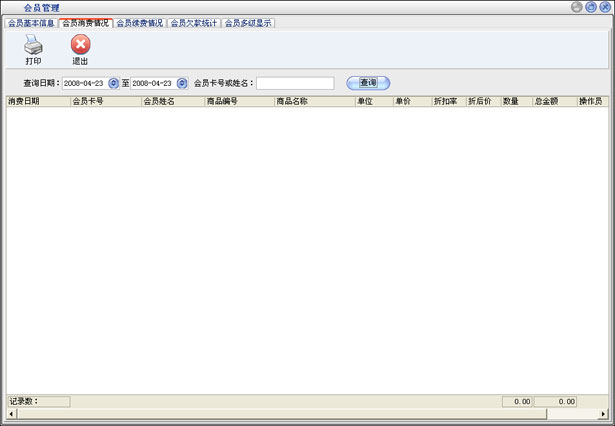Open the end date calendar picker
The height and width of the screenshot is (426, 615).
[x=182, y=83]
